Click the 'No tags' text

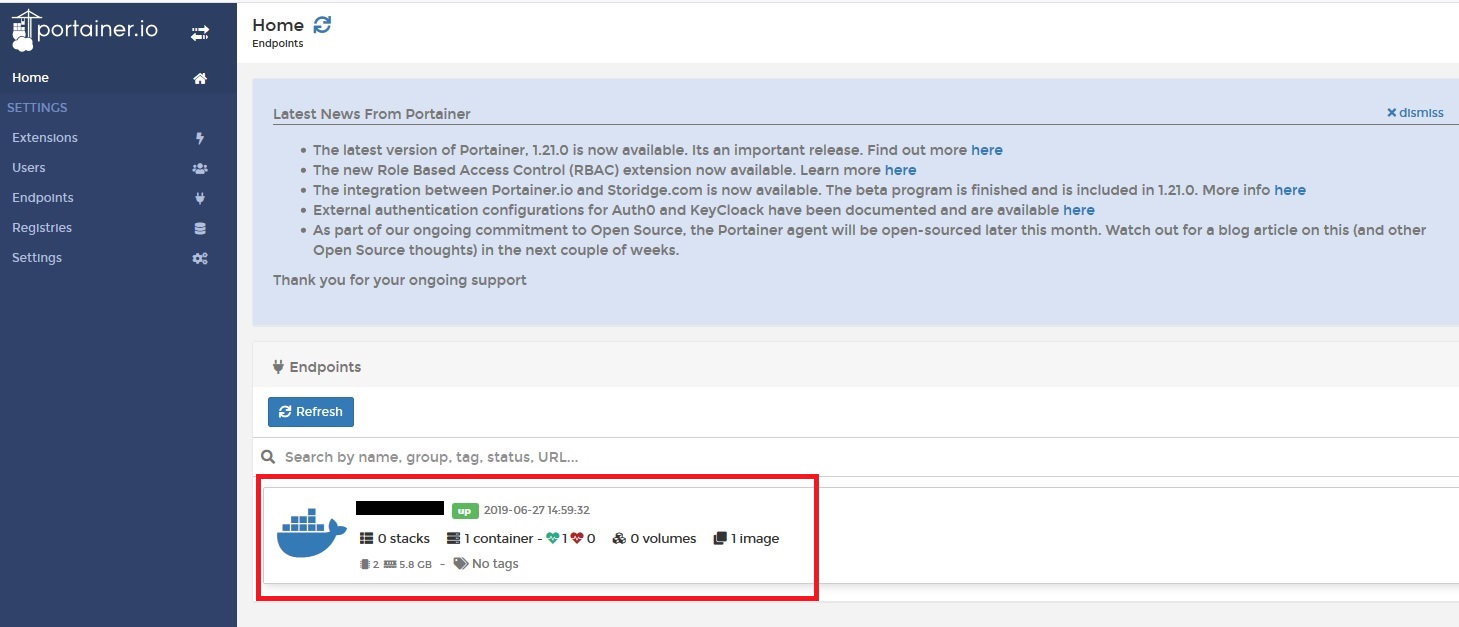pos(495,564)
